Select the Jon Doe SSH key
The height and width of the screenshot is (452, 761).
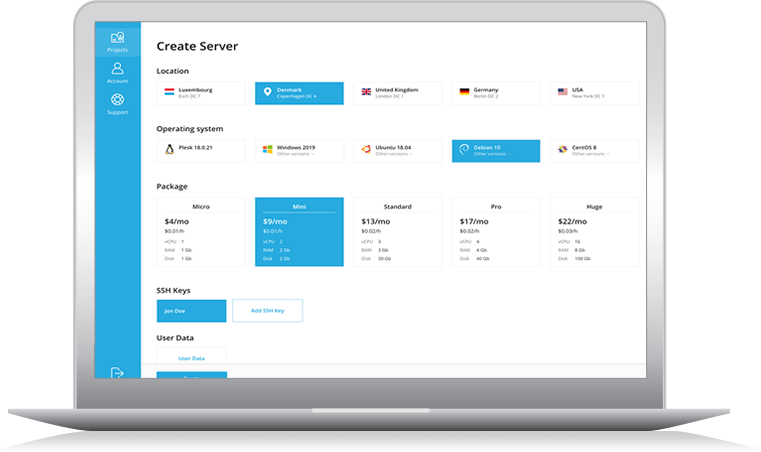(191, 311)
